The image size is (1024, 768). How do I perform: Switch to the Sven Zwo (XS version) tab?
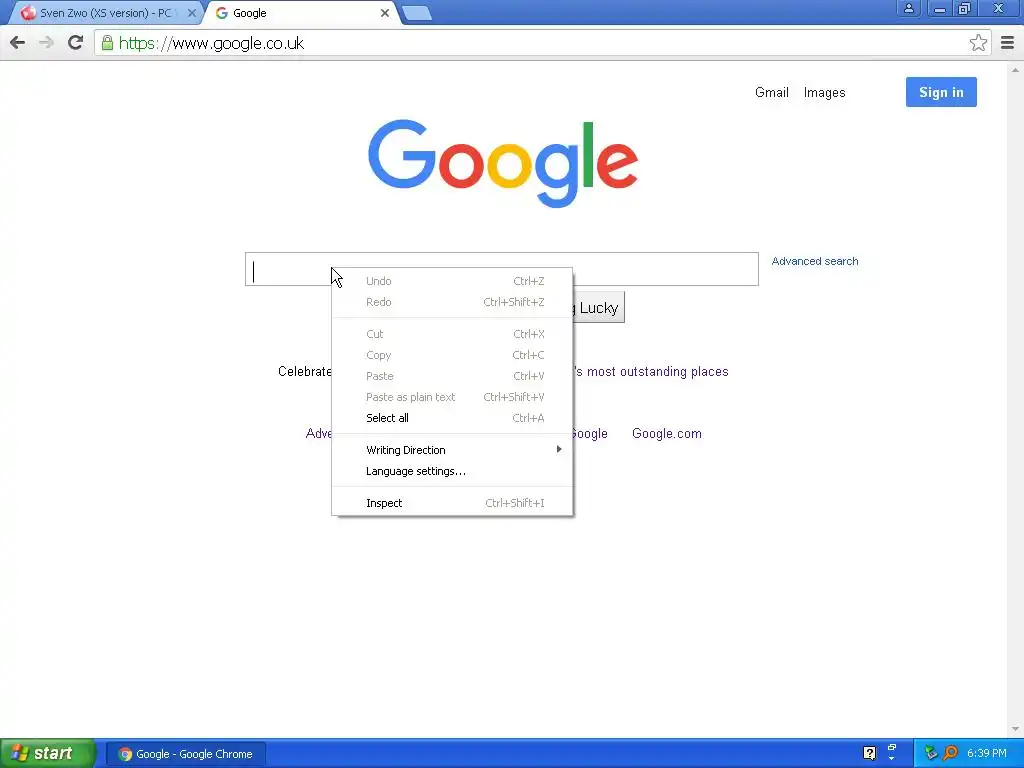104,12
